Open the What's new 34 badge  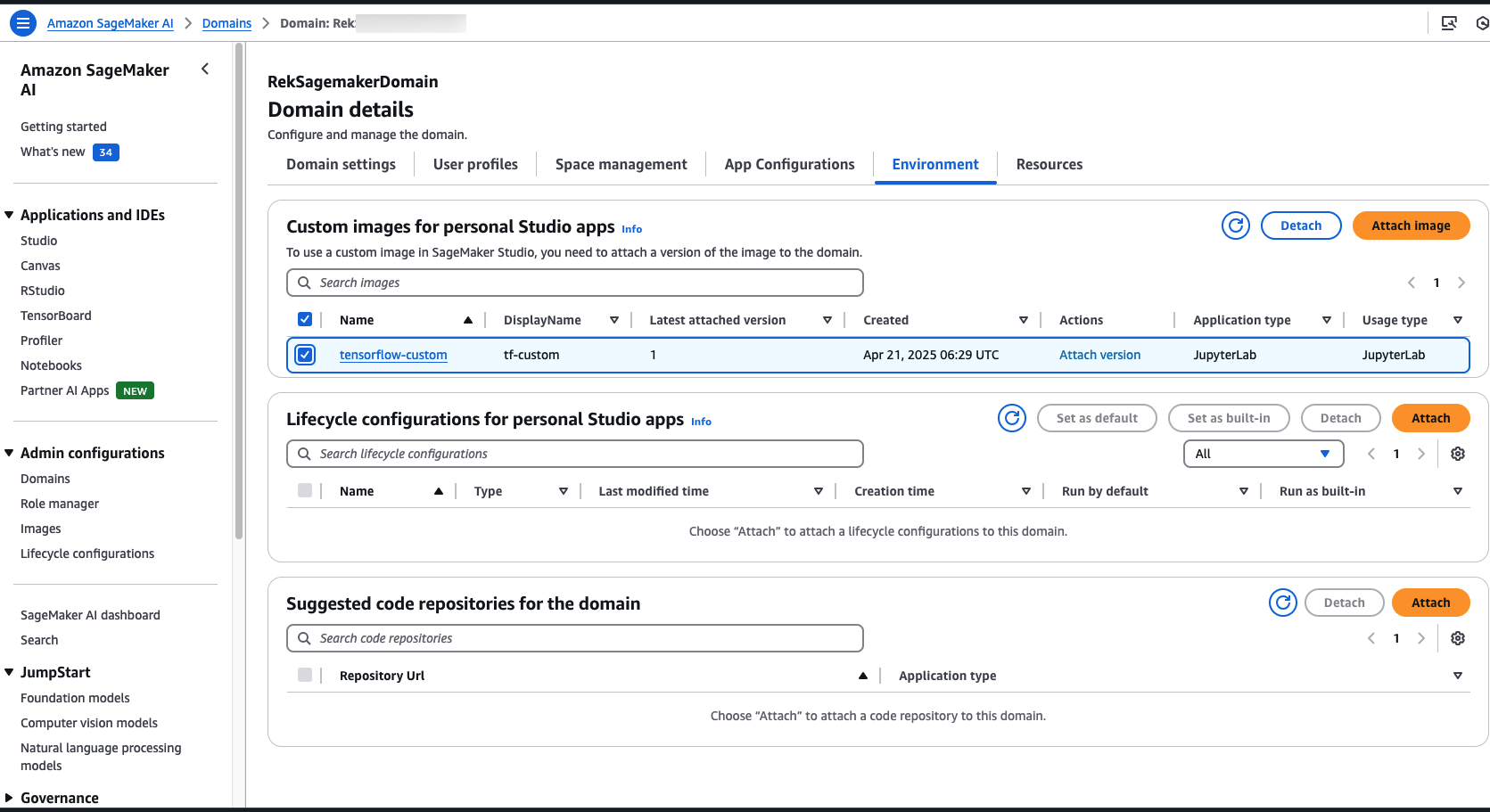tap(106, 152)
